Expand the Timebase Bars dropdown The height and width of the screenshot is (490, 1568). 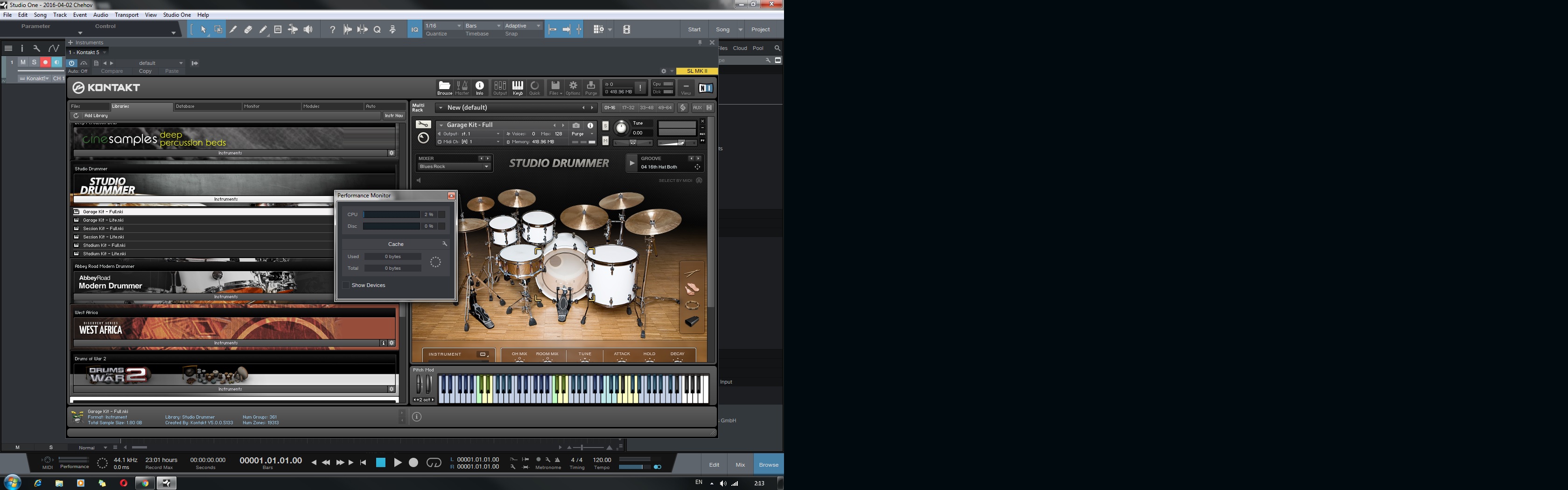click(x=483, y=26)
